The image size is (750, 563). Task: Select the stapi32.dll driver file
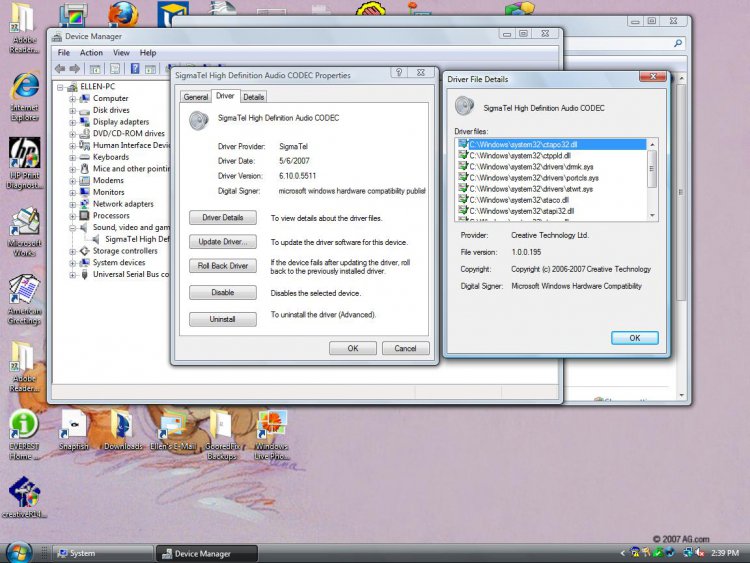[521, 211]
